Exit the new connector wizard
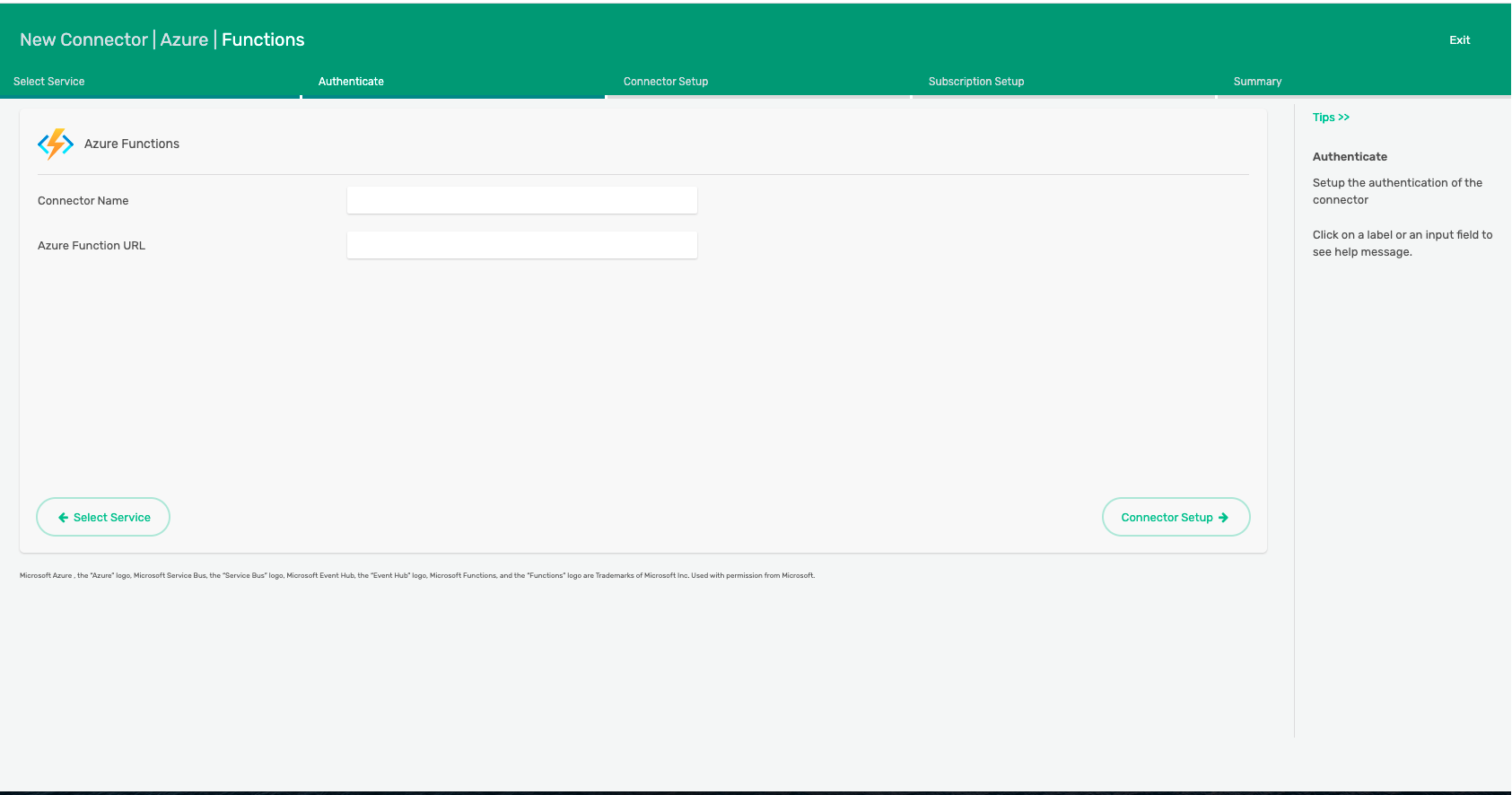The height and width of the screenshot is (795, 1512). pyautogui.click(x=1459, y=40)
